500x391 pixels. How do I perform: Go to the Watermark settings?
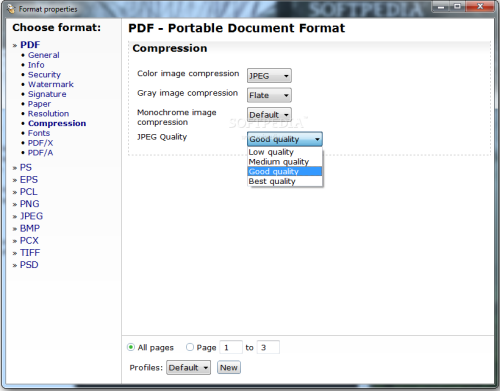tap(51, 84)
